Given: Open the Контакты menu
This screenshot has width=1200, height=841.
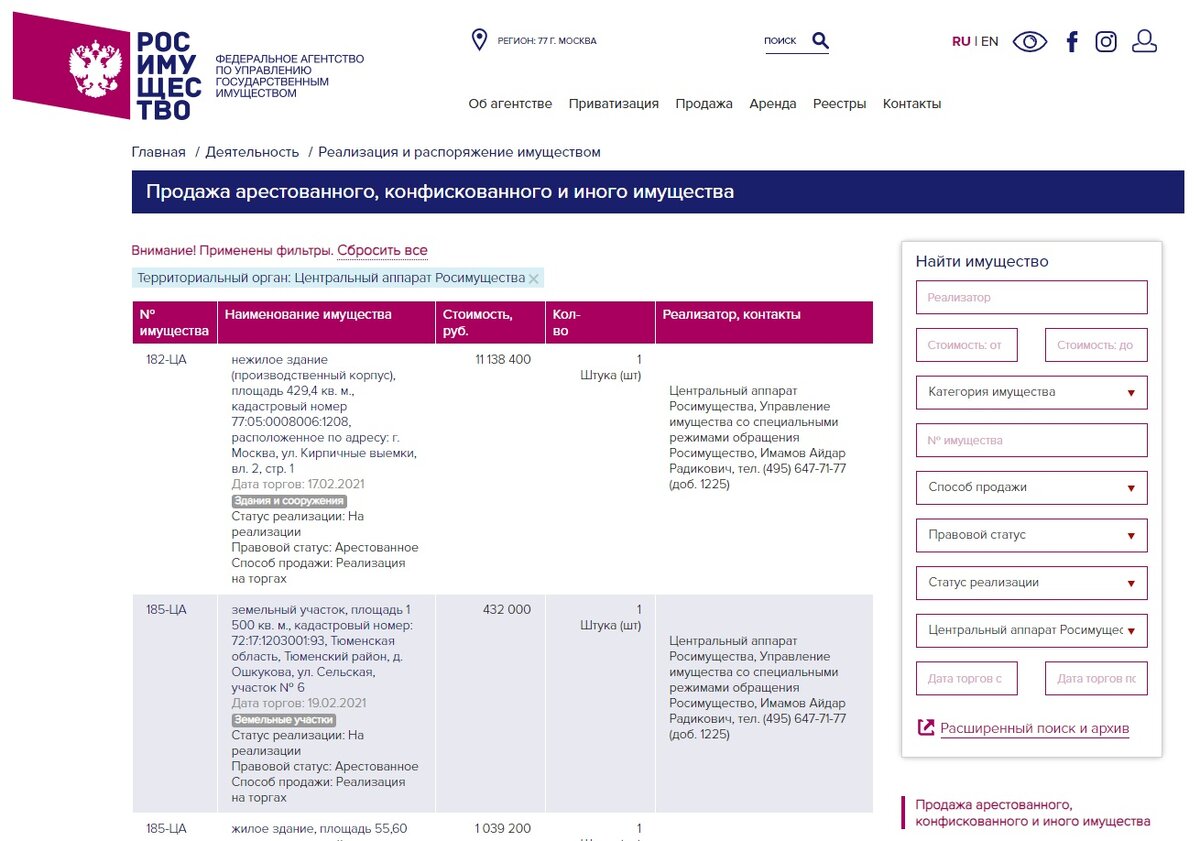Looking at the screenshot, I should [x=912, y=104].
